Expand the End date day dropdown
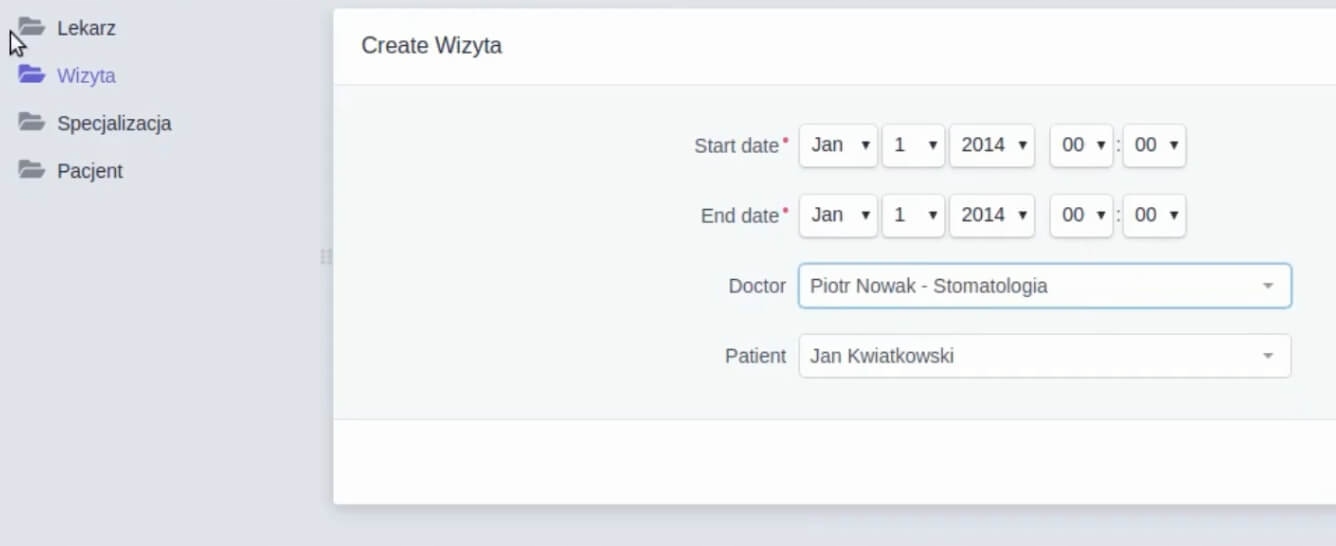Image resolution: width=1336 pixels, height=546 pixels. click(x=913, y=215)
